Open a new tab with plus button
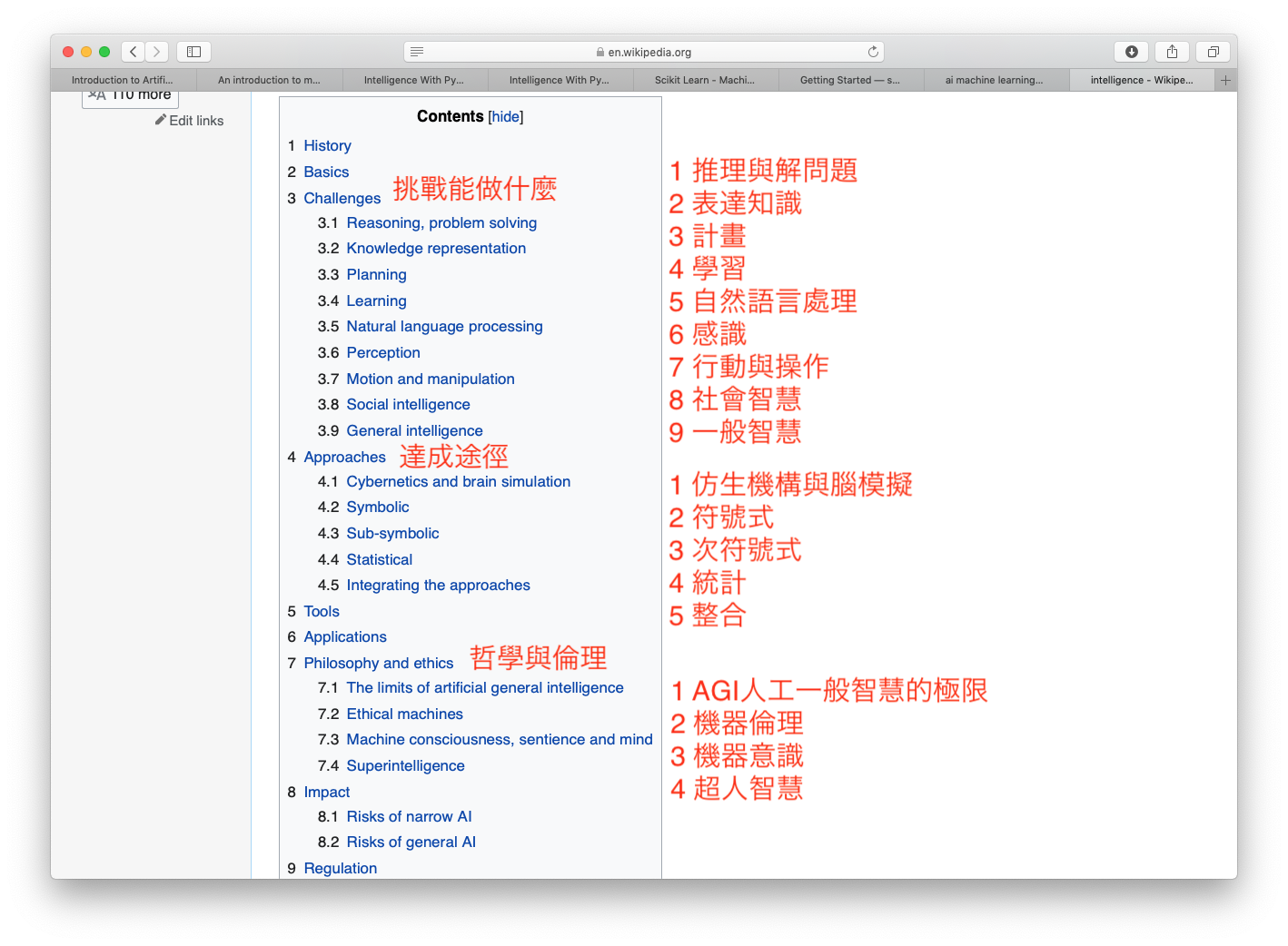Screen dimensions: 1288x946 1225,80
